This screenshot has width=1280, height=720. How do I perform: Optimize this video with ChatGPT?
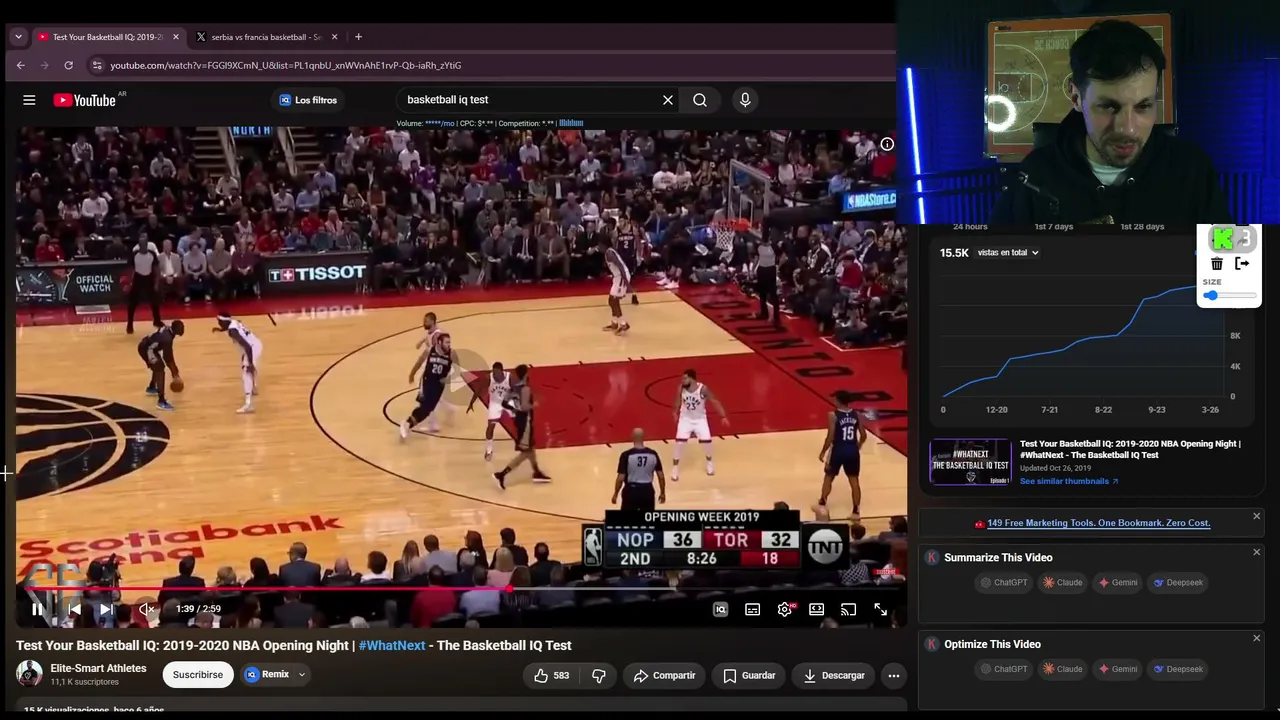1004,669
